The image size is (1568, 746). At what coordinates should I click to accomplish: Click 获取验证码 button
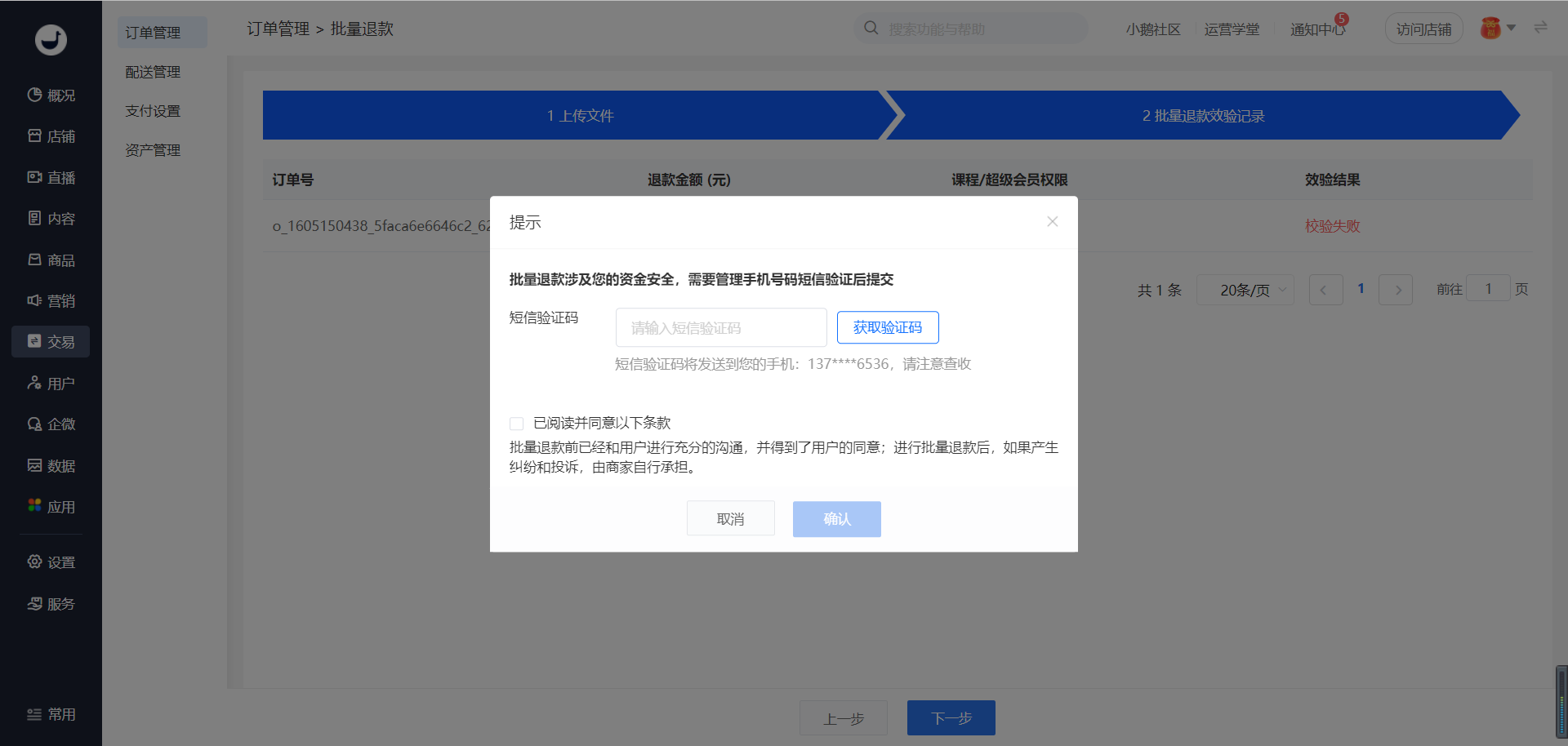click(888, 327)
